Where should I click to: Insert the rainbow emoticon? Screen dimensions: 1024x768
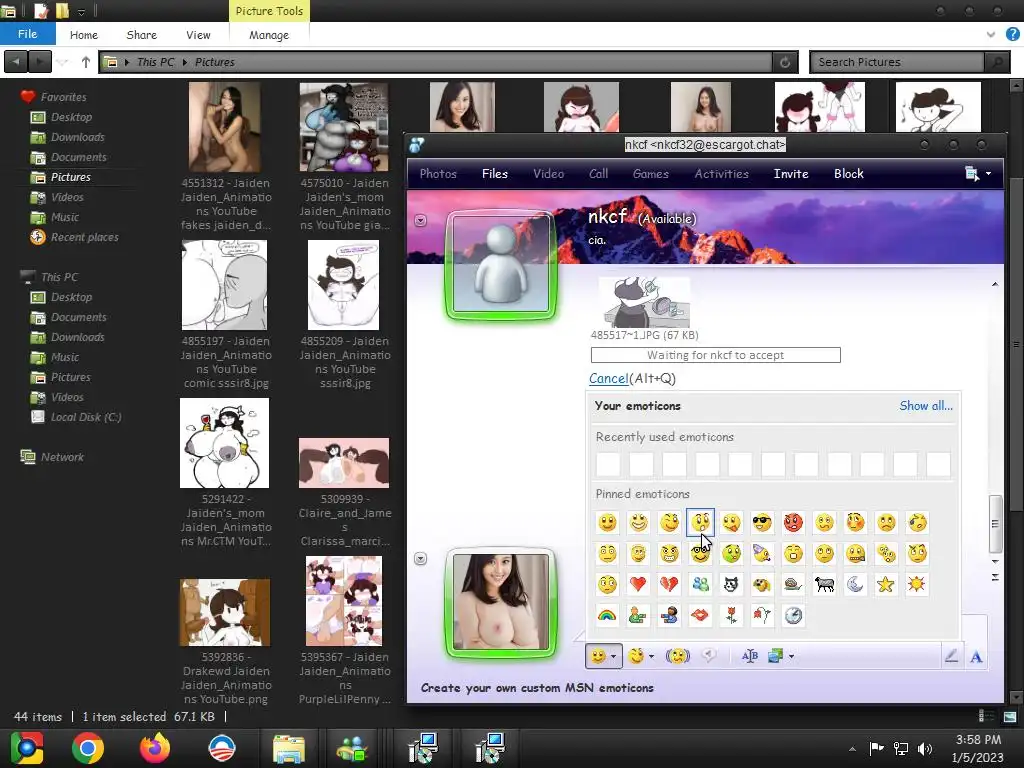(x=607, y=615)
